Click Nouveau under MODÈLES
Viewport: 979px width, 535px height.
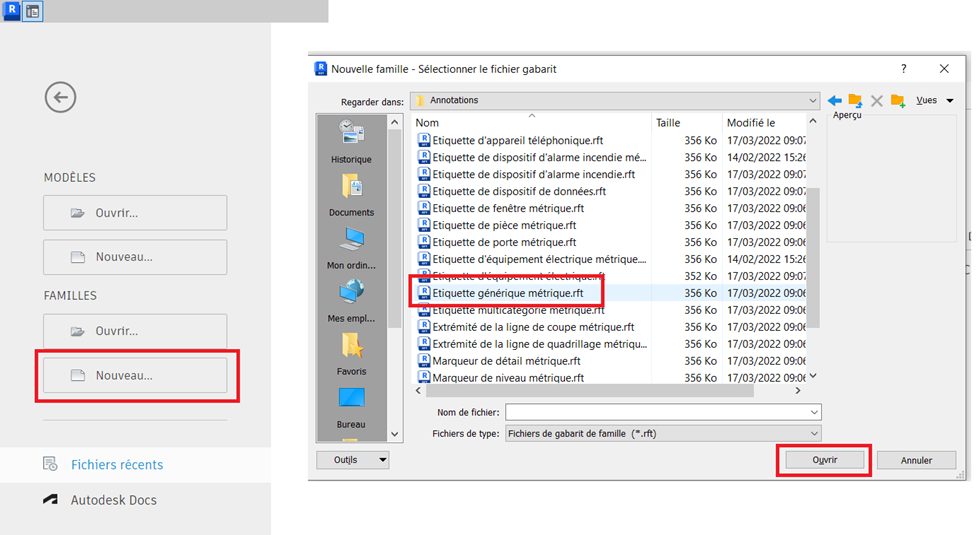tap(135, 257)
